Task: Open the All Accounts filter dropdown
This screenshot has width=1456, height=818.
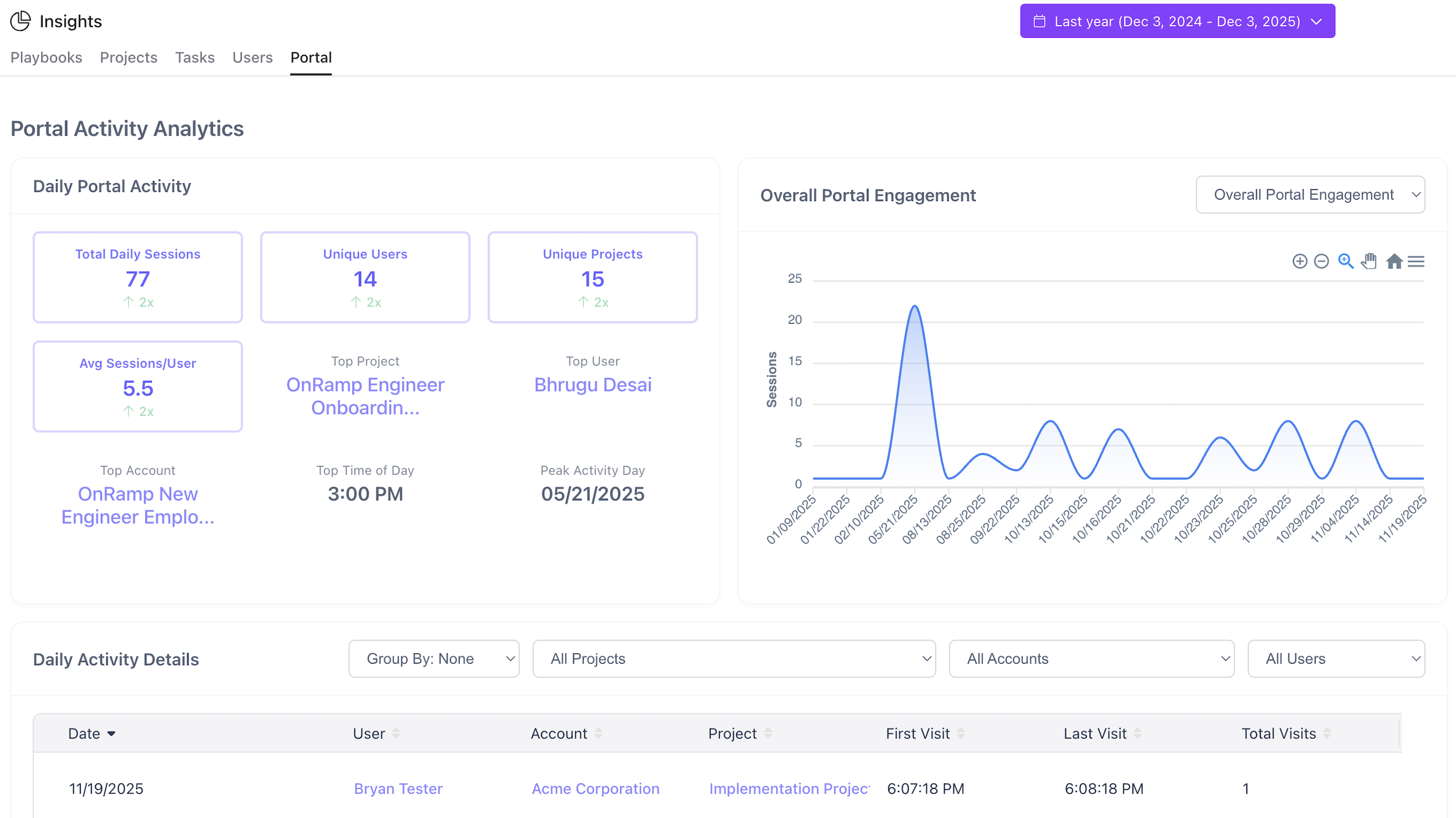Action: [x=1090, y=659]
